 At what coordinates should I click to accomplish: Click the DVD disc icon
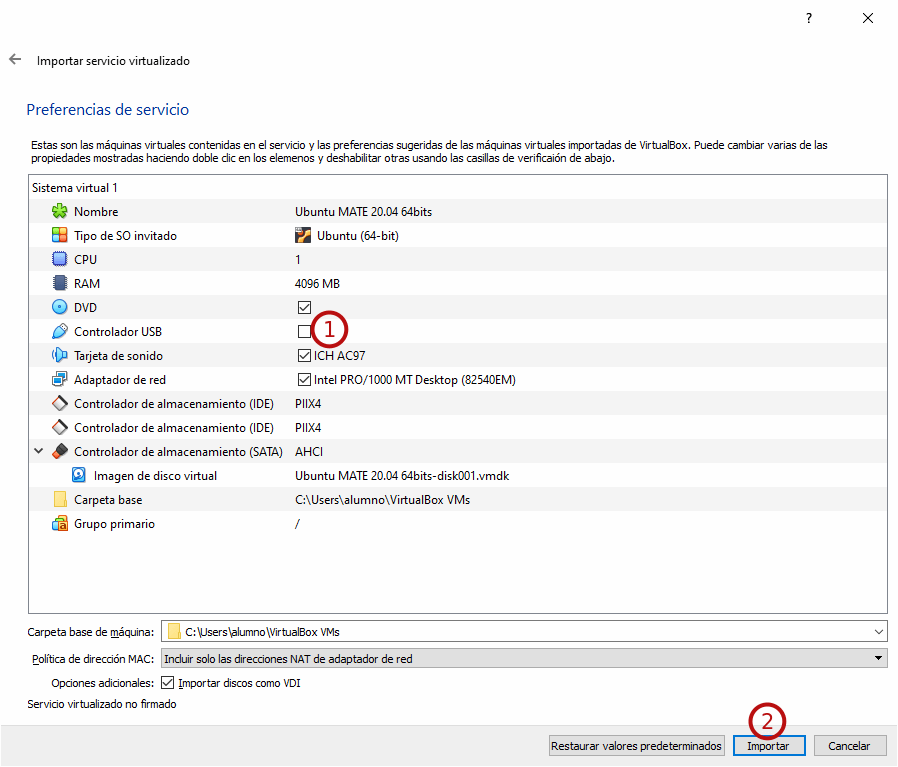click(x=60, y=308)
